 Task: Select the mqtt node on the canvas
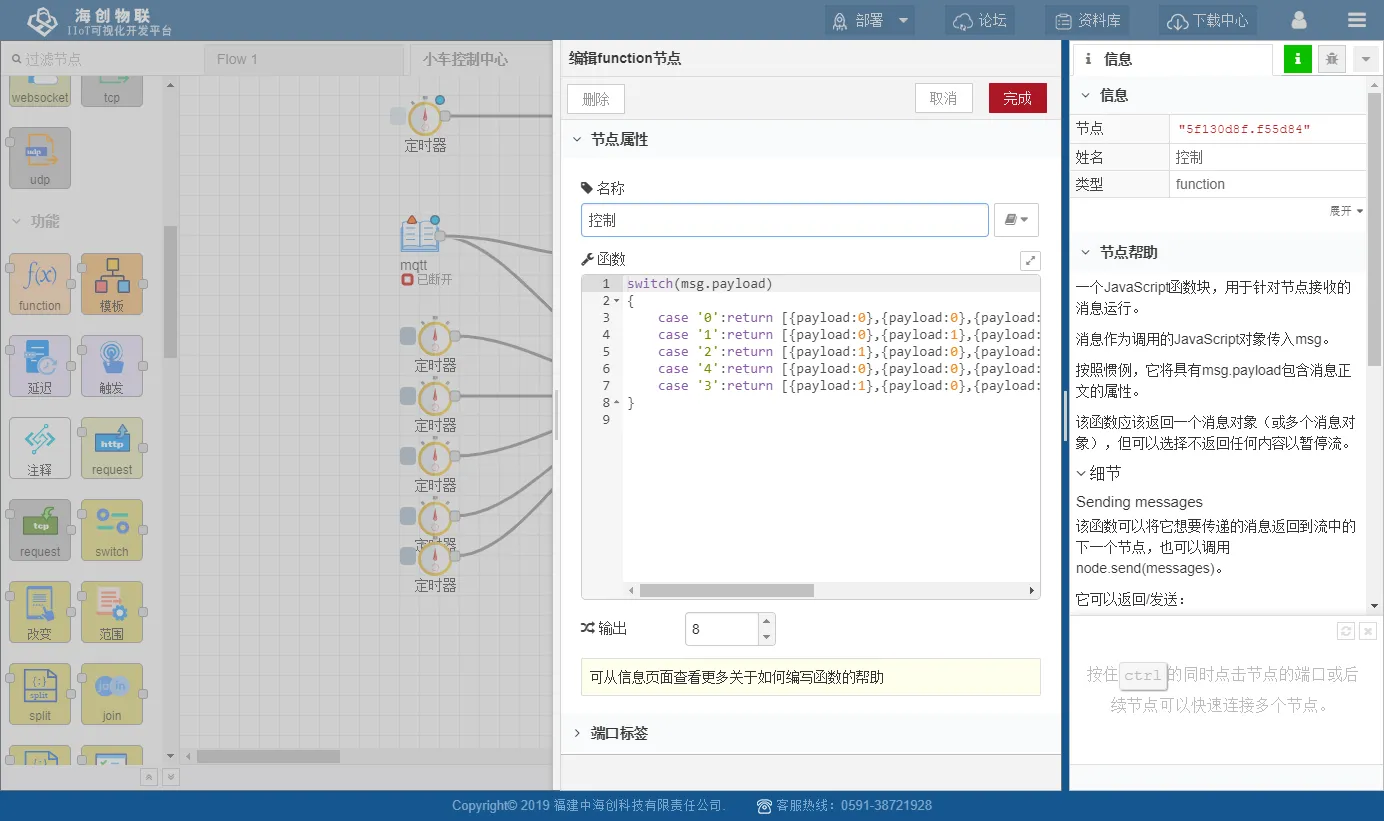[420, 236]
